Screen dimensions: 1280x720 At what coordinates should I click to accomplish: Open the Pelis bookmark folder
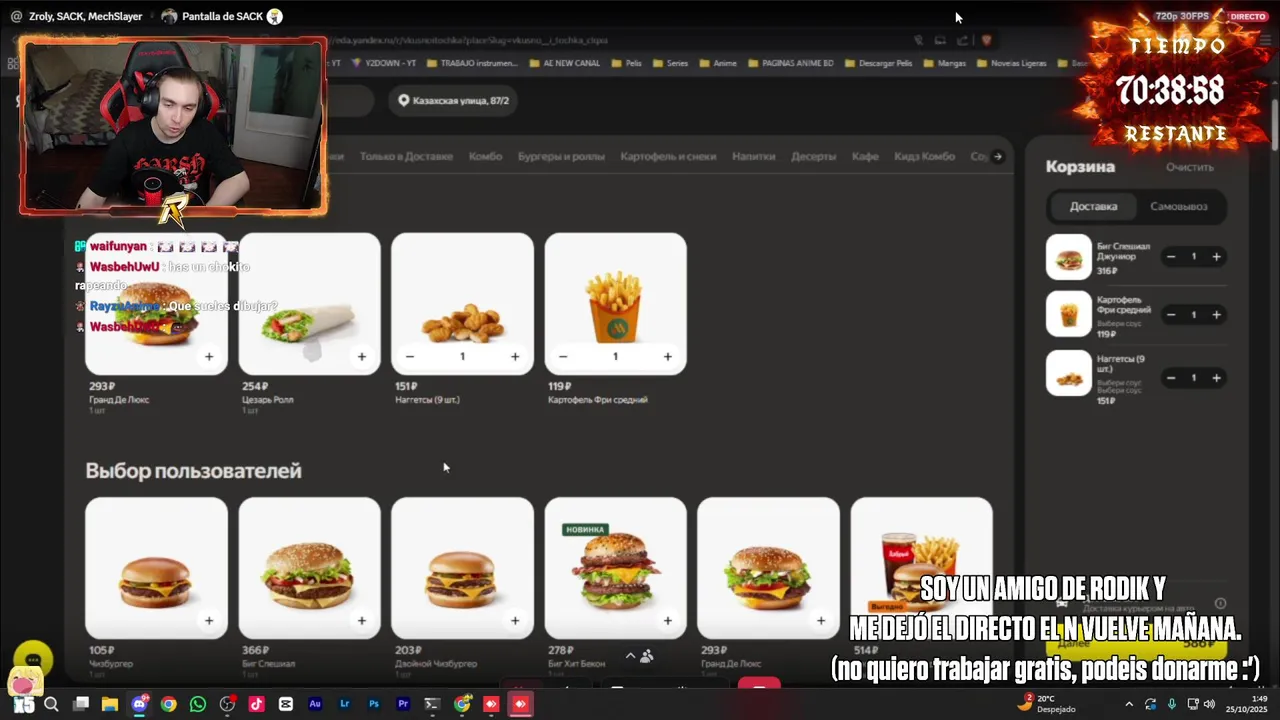[625, 63]
